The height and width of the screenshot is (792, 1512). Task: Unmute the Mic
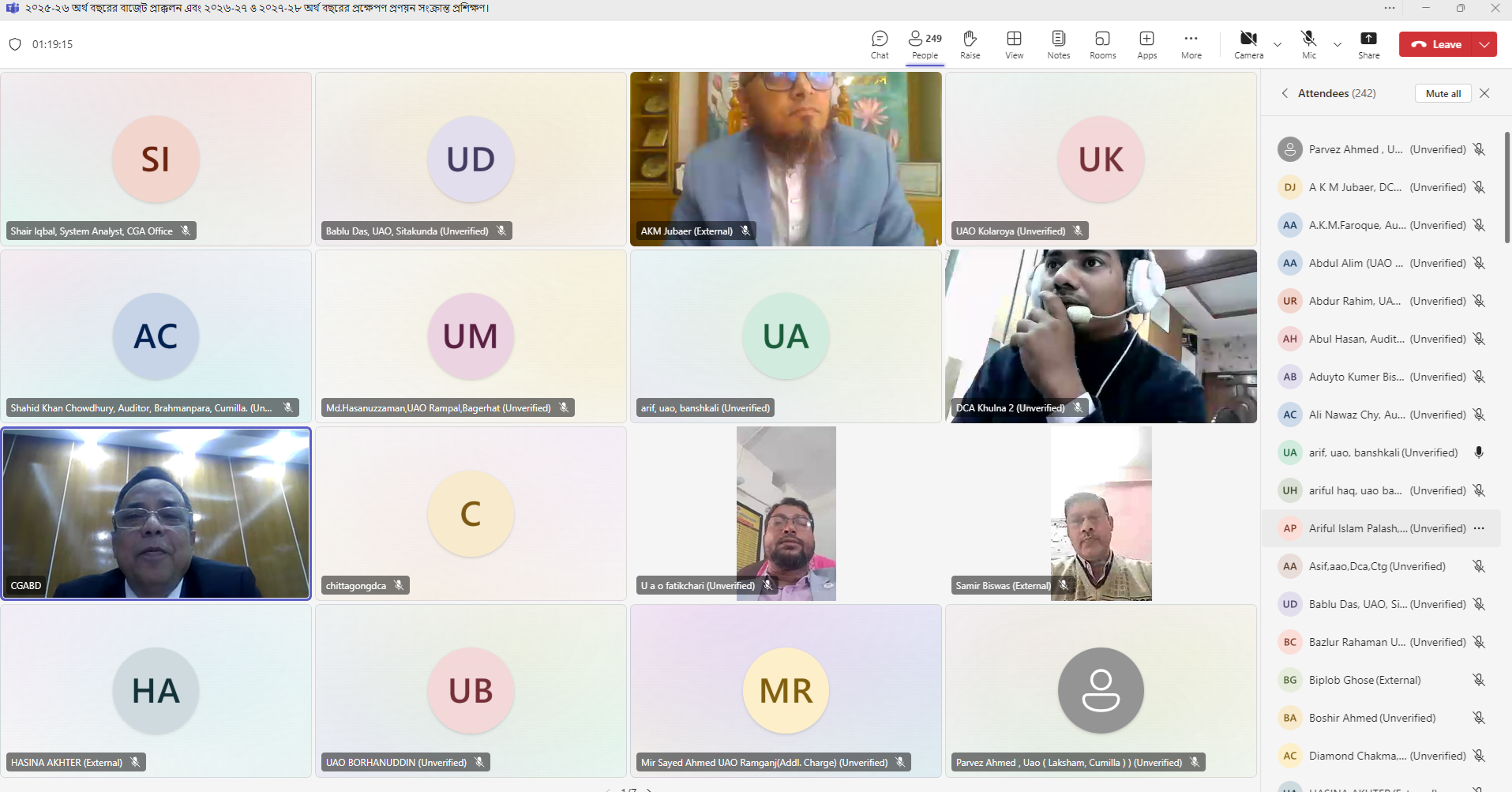[x=1308, y=44]
